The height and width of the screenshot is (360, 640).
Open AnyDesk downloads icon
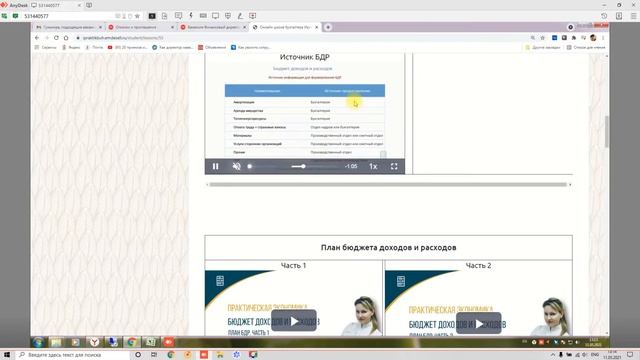[619, 16]
